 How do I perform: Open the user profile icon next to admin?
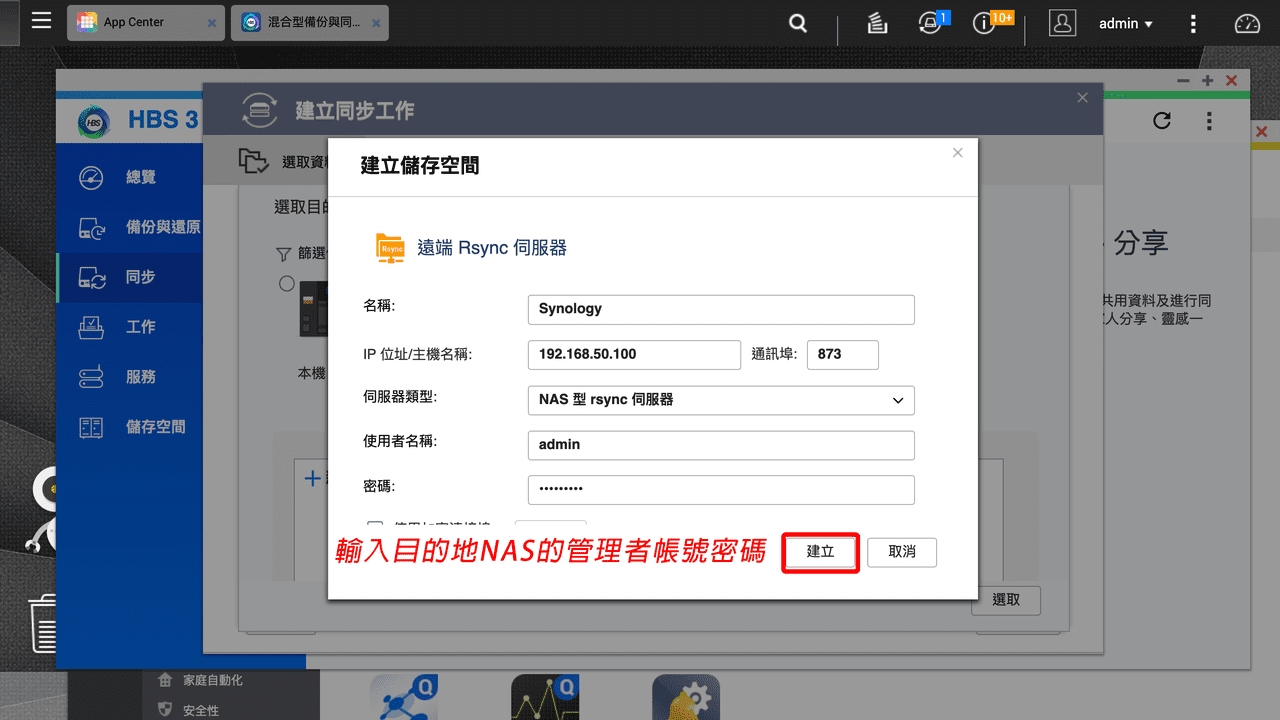1062,22
